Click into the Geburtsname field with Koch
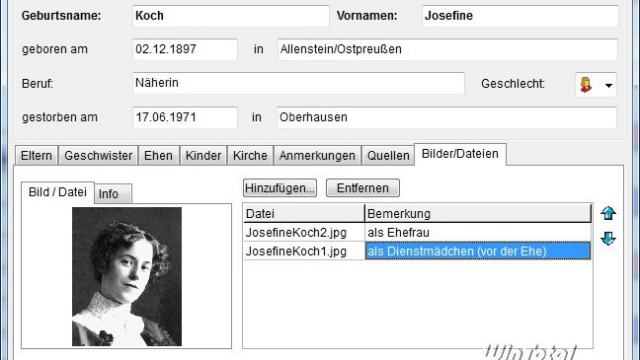 pos(231,16)
